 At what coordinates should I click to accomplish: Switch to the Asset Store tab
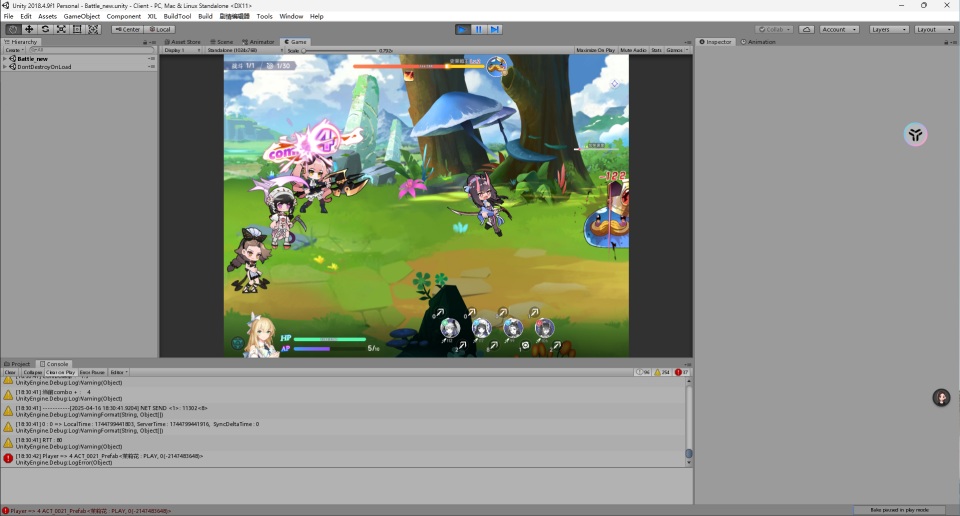182,42
